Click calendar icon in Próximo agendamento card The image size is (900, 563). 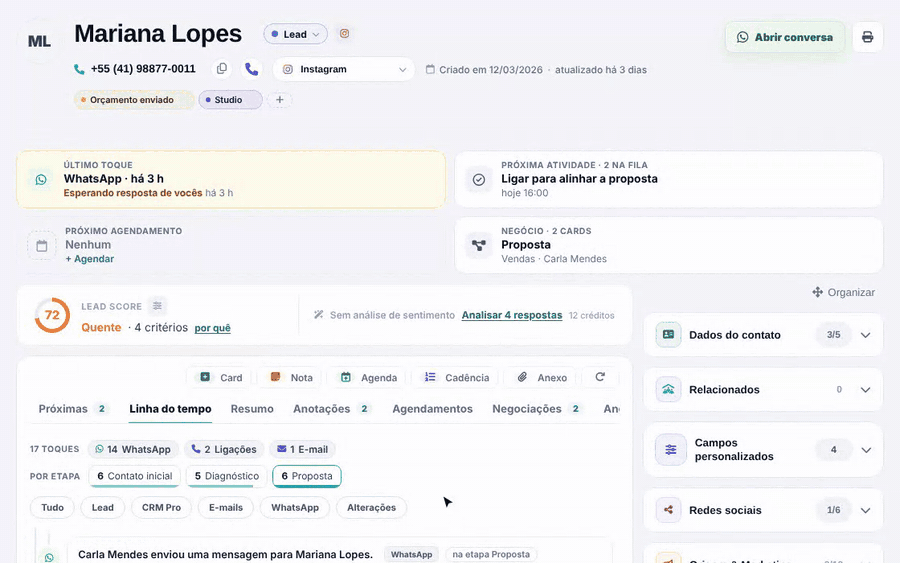coord(42,246)
